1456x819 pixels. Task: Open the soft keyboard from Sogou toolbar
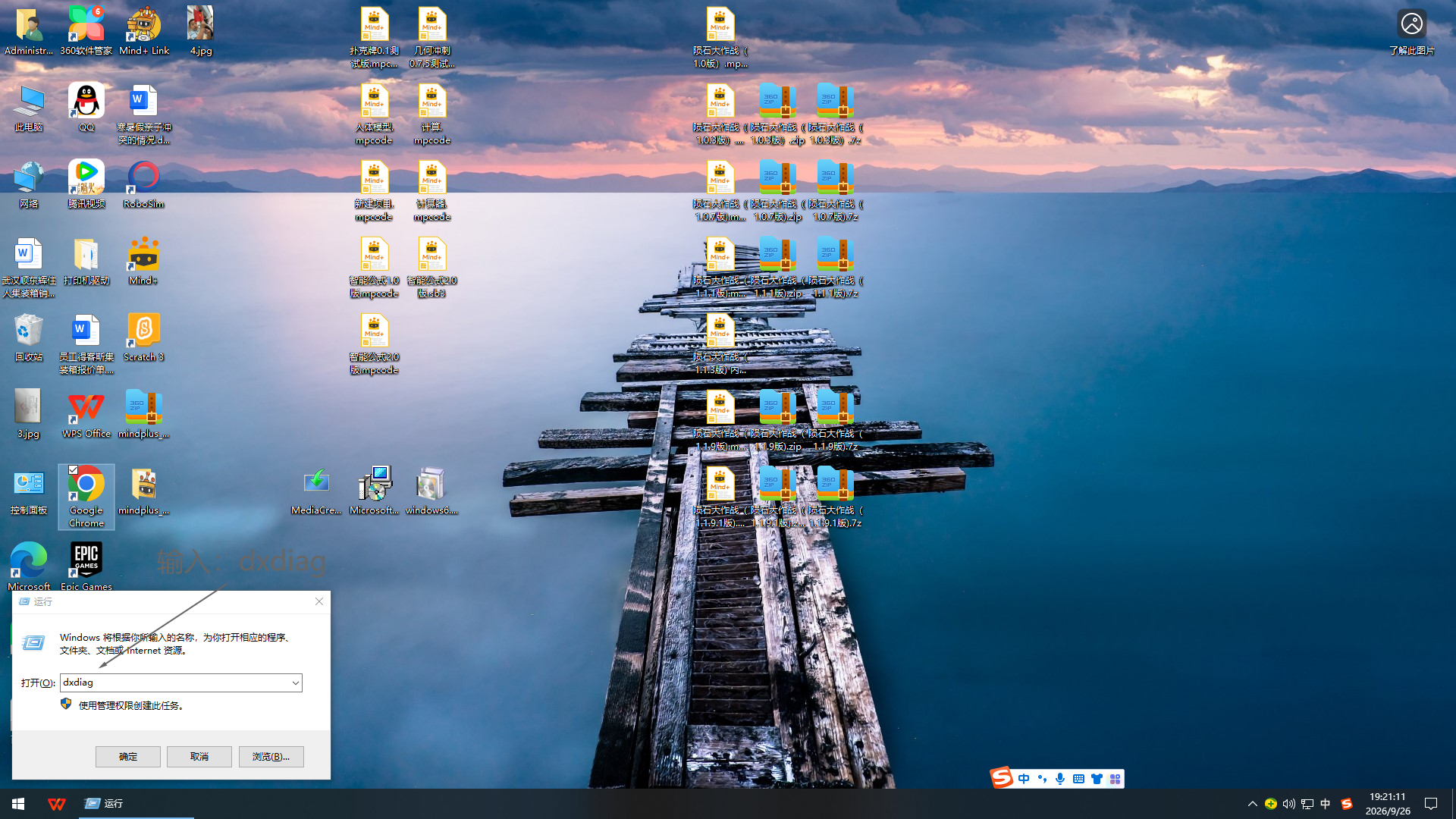(1078, 779)
